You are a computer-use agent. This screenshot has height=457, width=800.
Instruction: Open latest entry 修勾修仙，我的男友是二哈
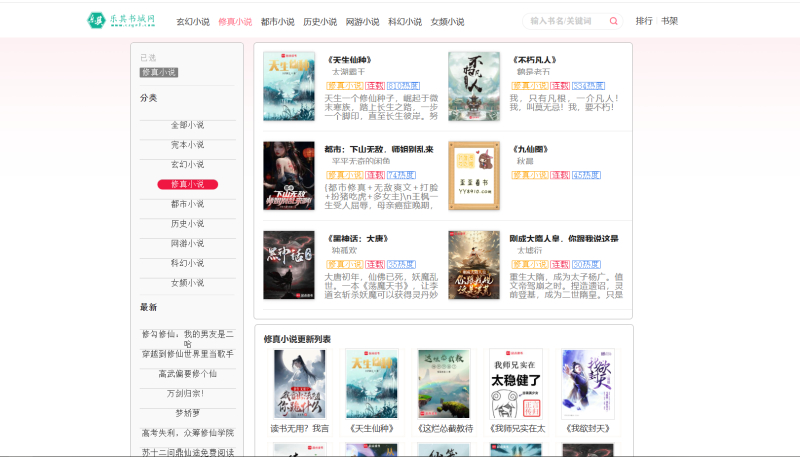[x=188, y=339]
